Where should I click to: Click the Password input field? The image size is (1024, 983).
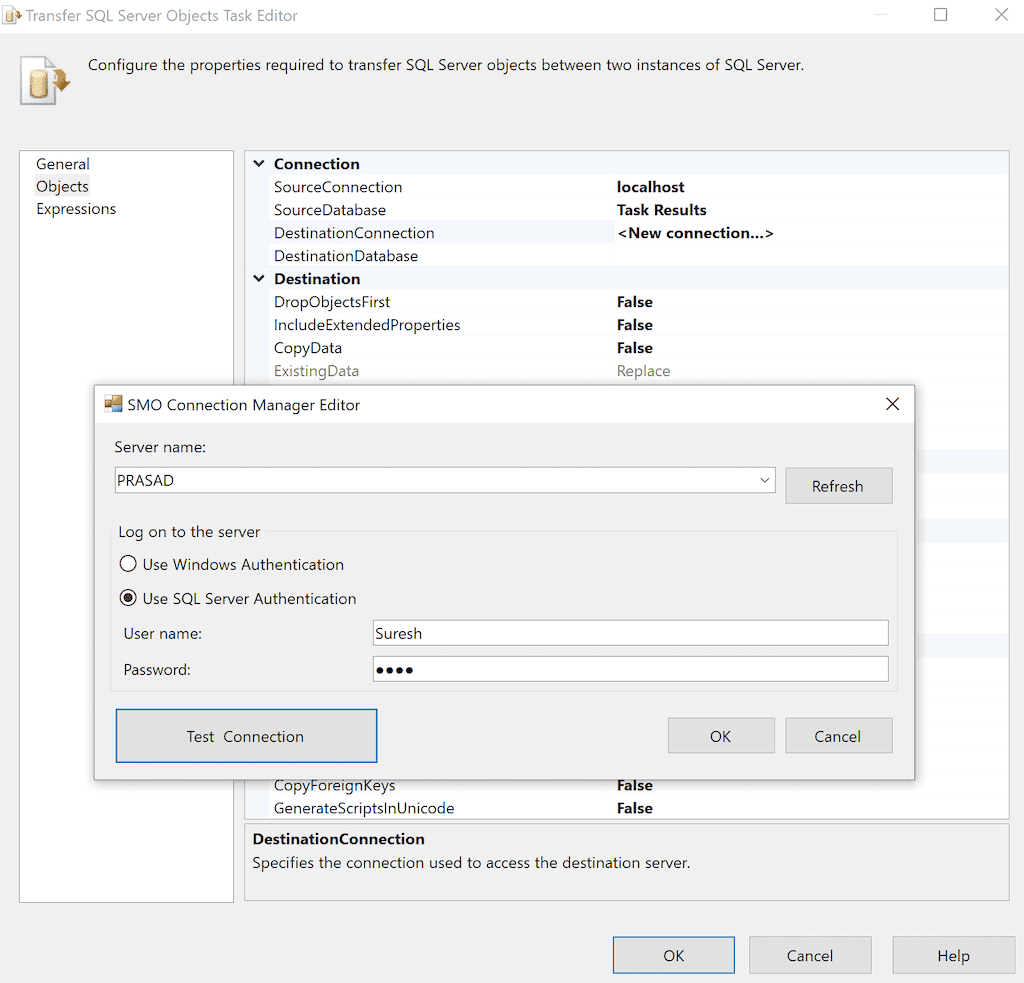pyautogui.click(x=630, y=669)
